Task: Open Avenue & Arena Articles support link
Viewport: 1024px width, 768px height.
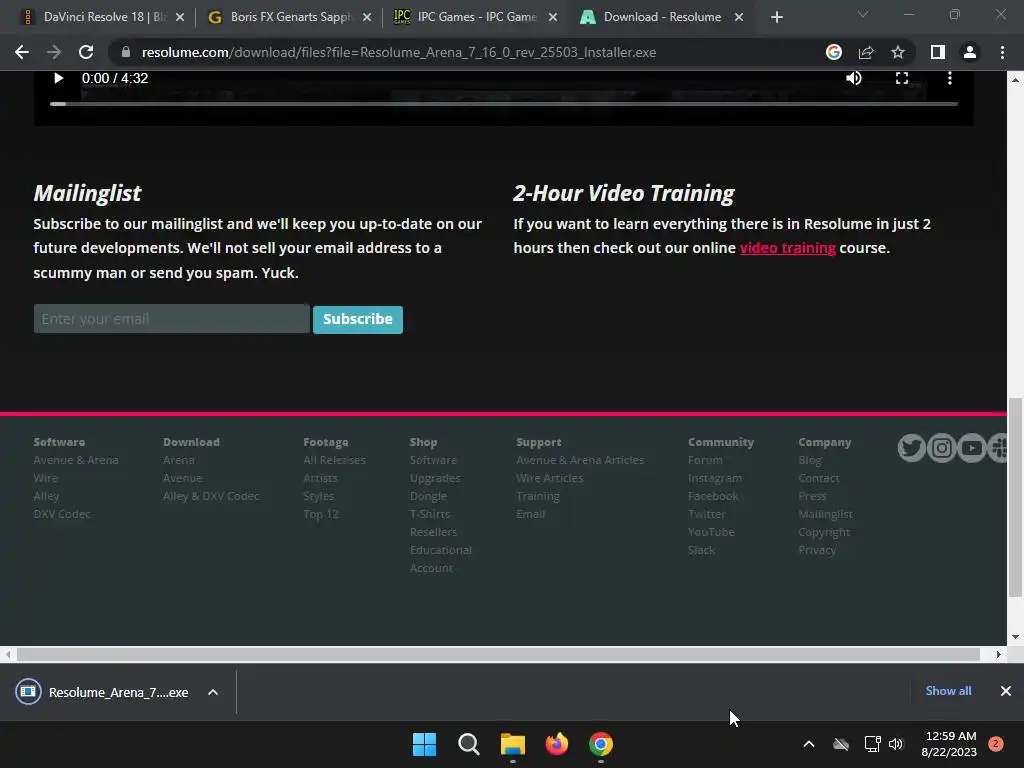Action: point(580,460)
